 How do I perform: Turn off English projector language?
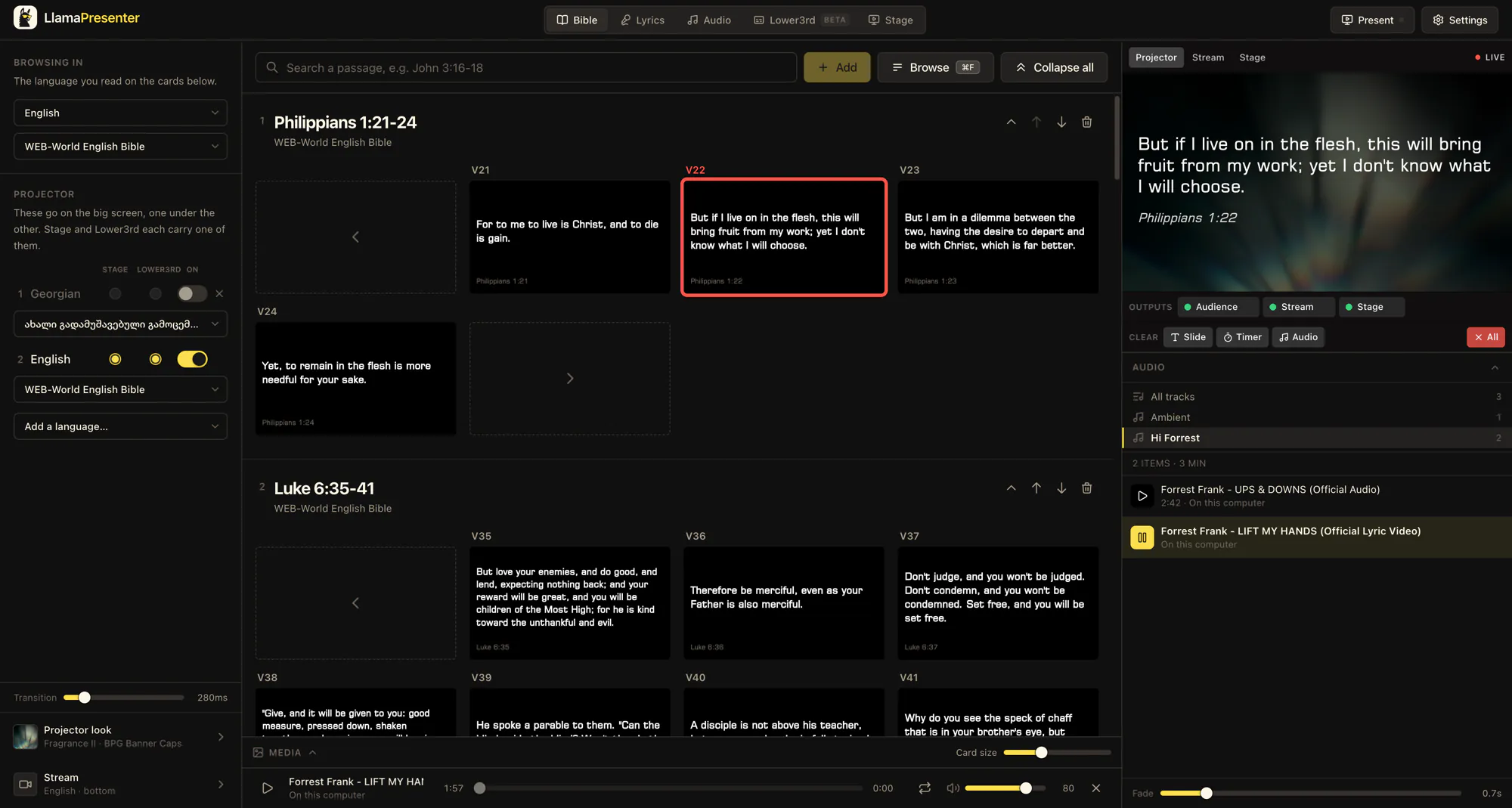(192, 359)
